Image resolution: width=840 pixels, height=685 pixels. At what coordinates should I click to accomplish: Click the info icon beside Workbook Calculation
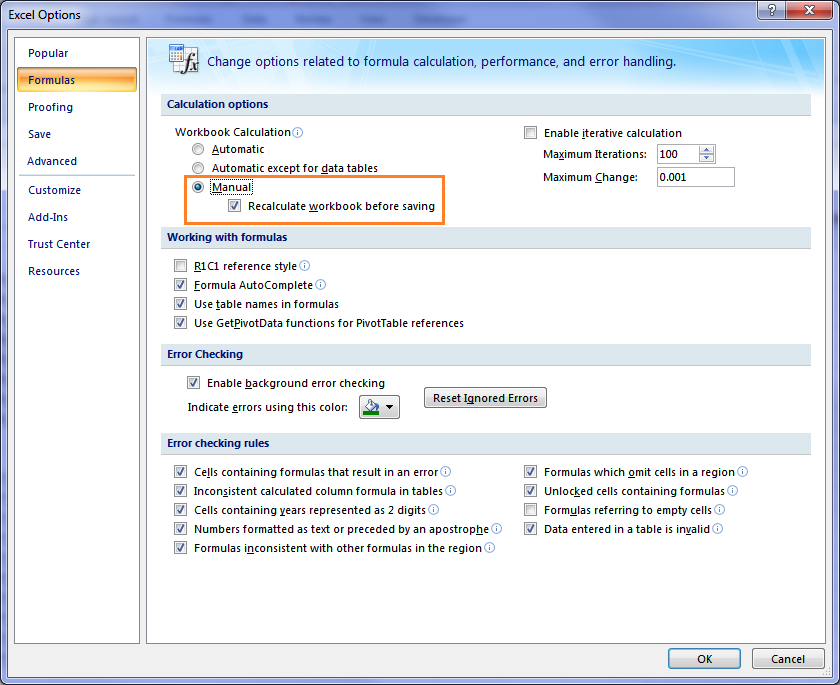coord(298,132)
